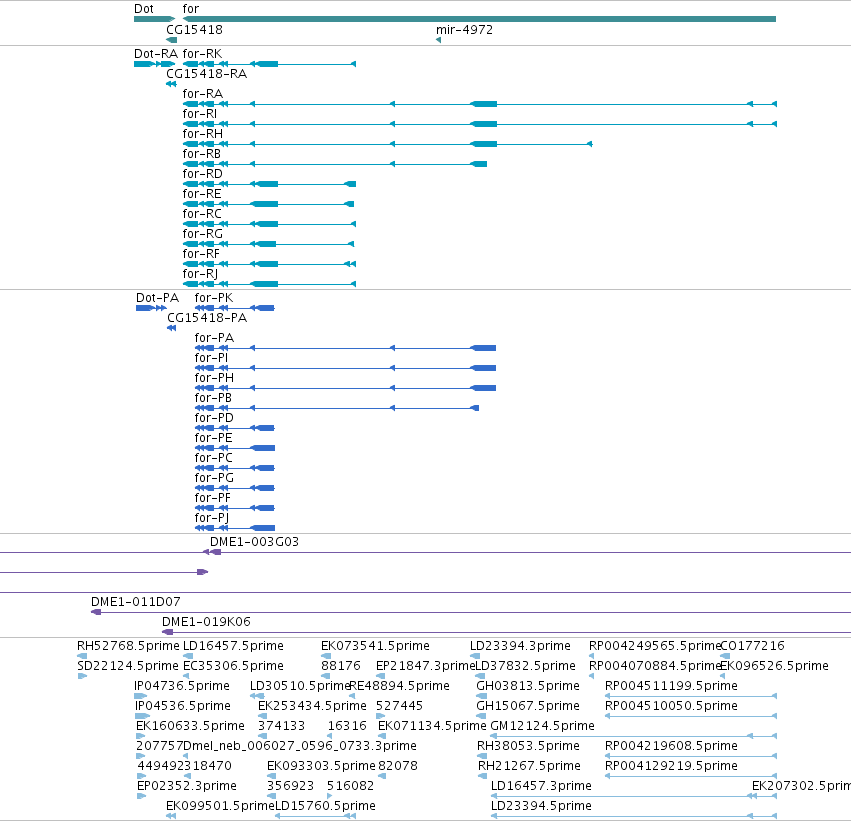Select the DME1-003G03 clone label
The height and width of the screenshot is (821, 851).
[255, 542]
